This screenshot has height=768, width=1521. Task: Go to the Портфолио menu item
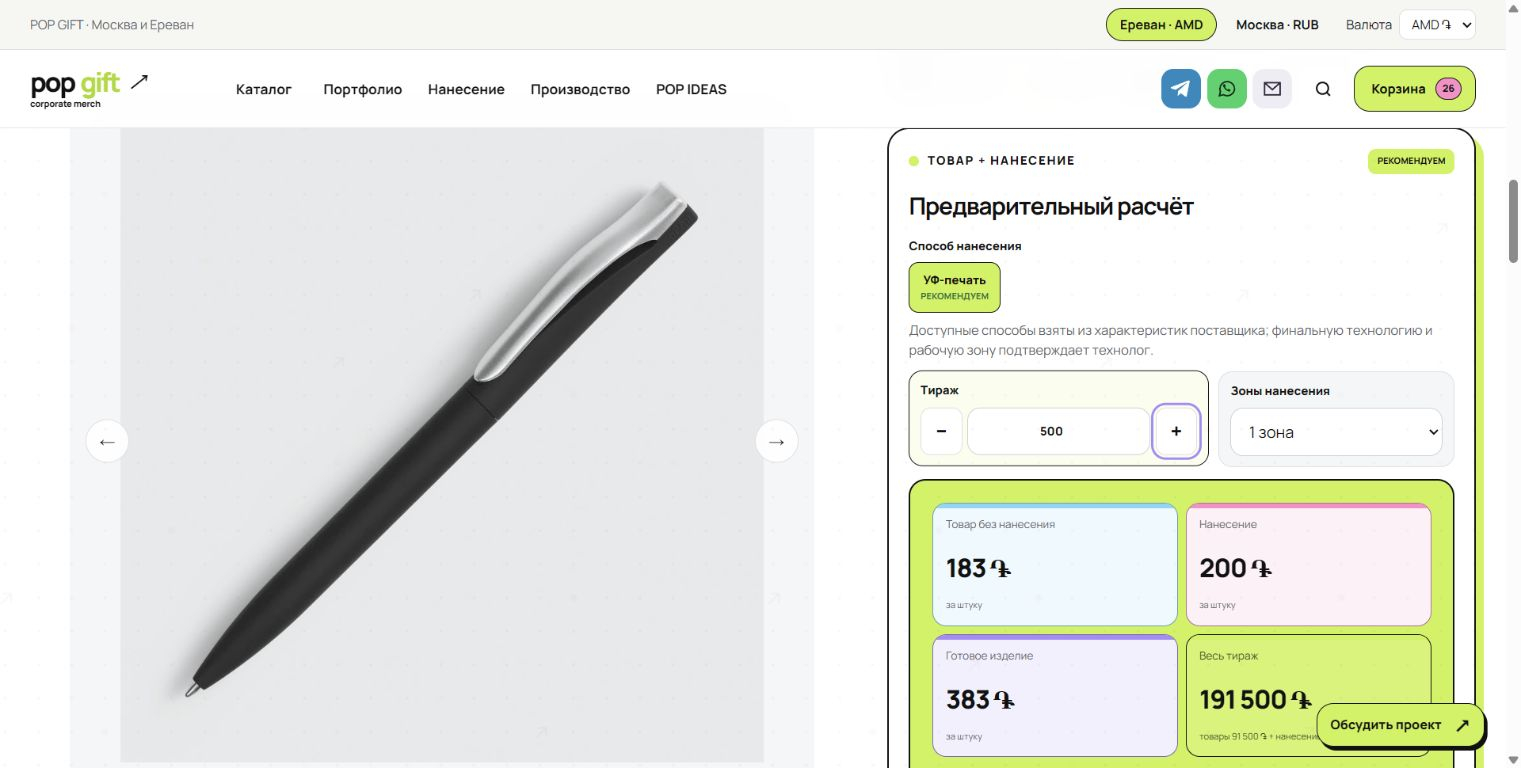tap(363, 89)
